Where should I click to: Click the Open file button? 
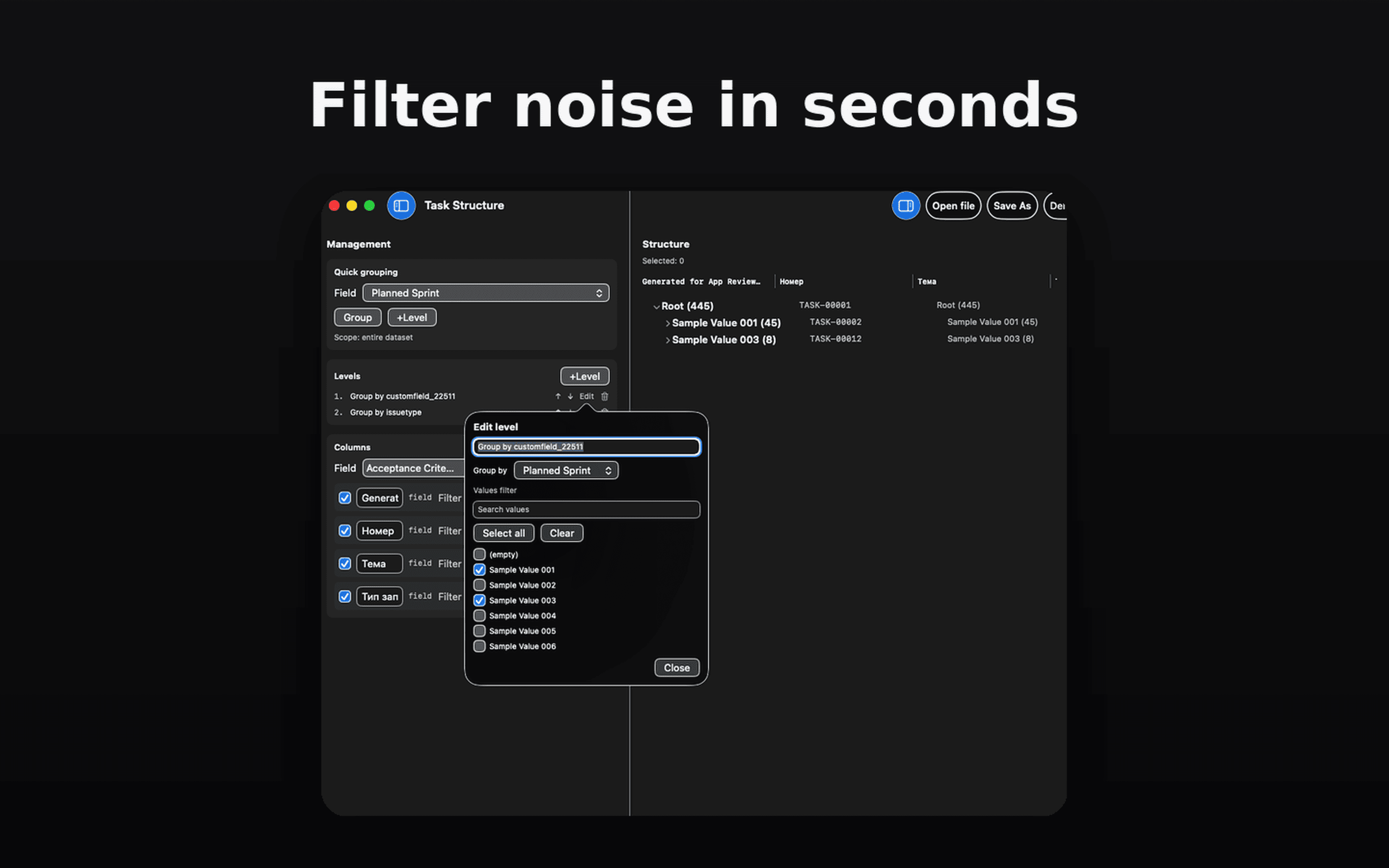tap(953, 205)
